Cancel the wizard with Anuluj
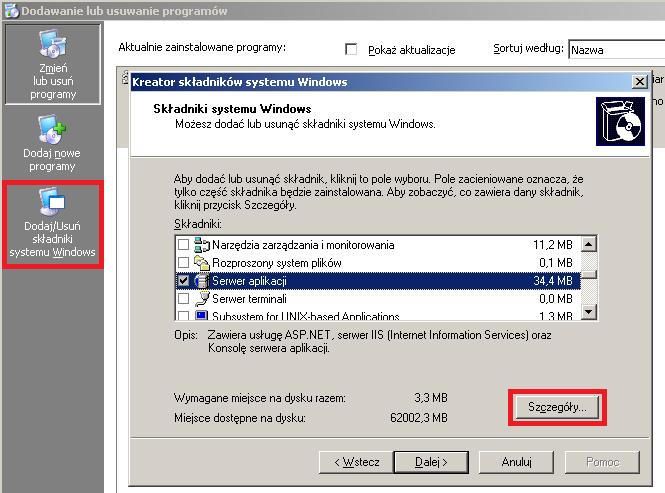Image resolution: width=665 pixels, height=493 pixels. (516, 462)
